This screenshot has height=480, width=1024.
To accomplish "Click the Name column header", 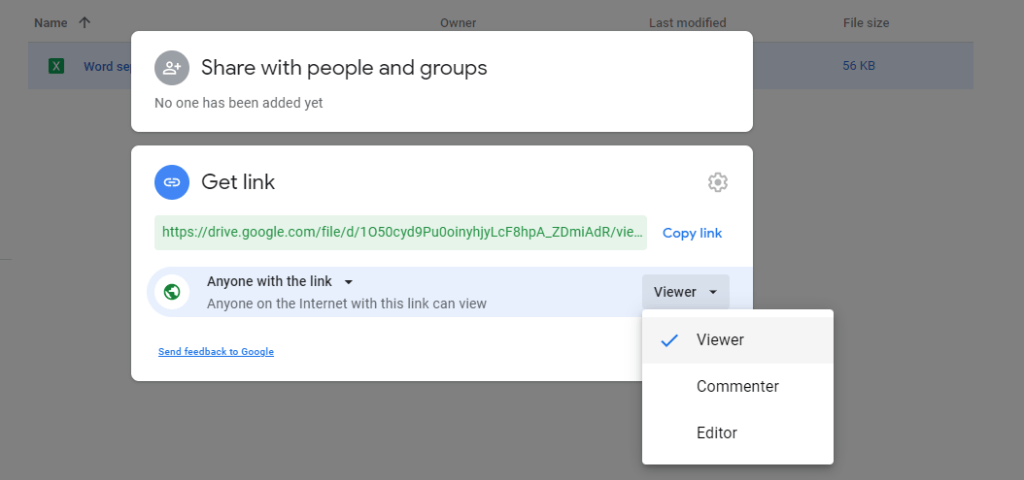I will 49,22.
